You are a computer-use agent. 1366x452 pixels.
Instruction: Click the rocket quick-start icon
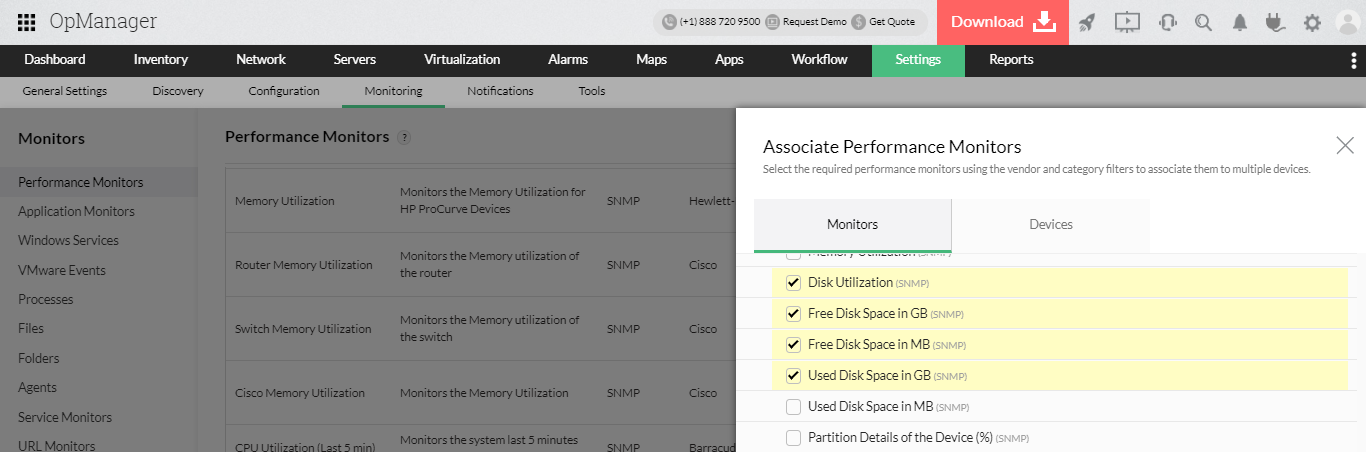1087,22
